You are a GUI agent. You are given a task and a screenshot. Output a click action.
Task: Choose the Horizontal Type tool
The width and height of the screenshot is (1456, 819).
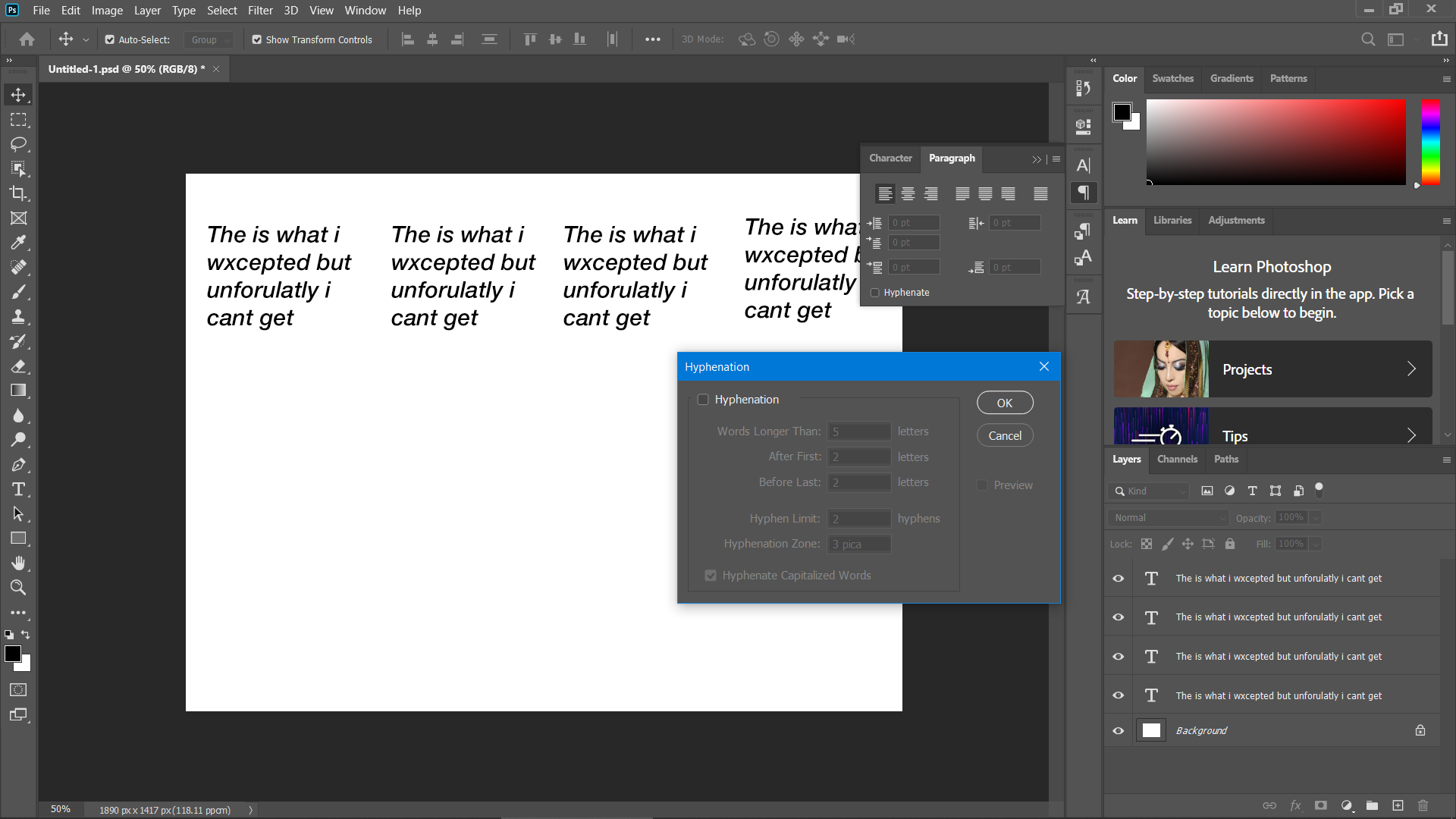(18, 489)
